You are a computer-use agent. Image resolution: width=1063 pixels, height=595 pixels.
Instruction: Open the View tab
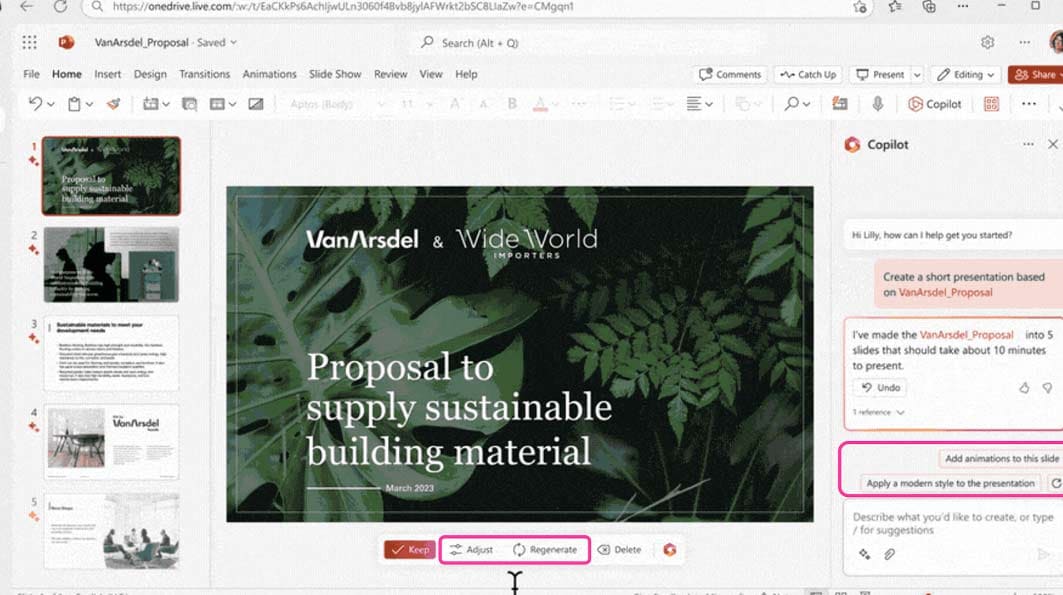pos(430,74)
